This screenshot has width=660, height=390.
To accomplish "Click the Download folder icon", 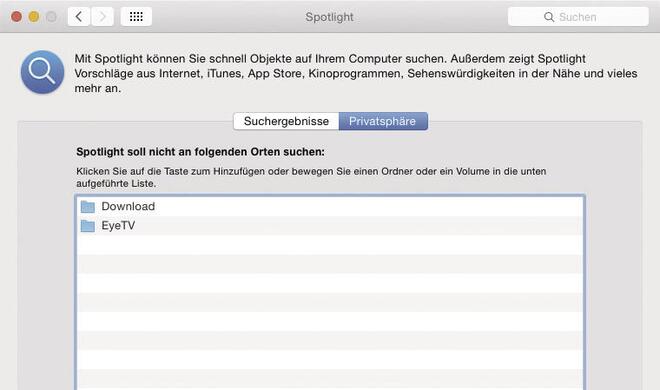I will pyautogui.click(x=88, y=207).
